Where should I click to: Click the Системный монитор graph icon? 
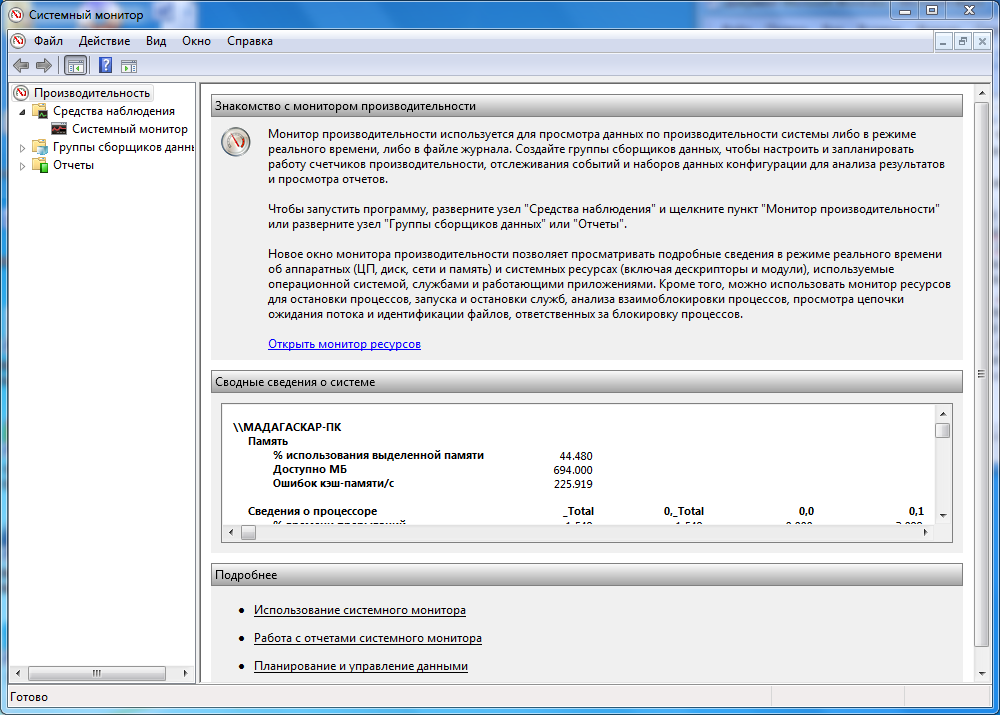point(59,129)
